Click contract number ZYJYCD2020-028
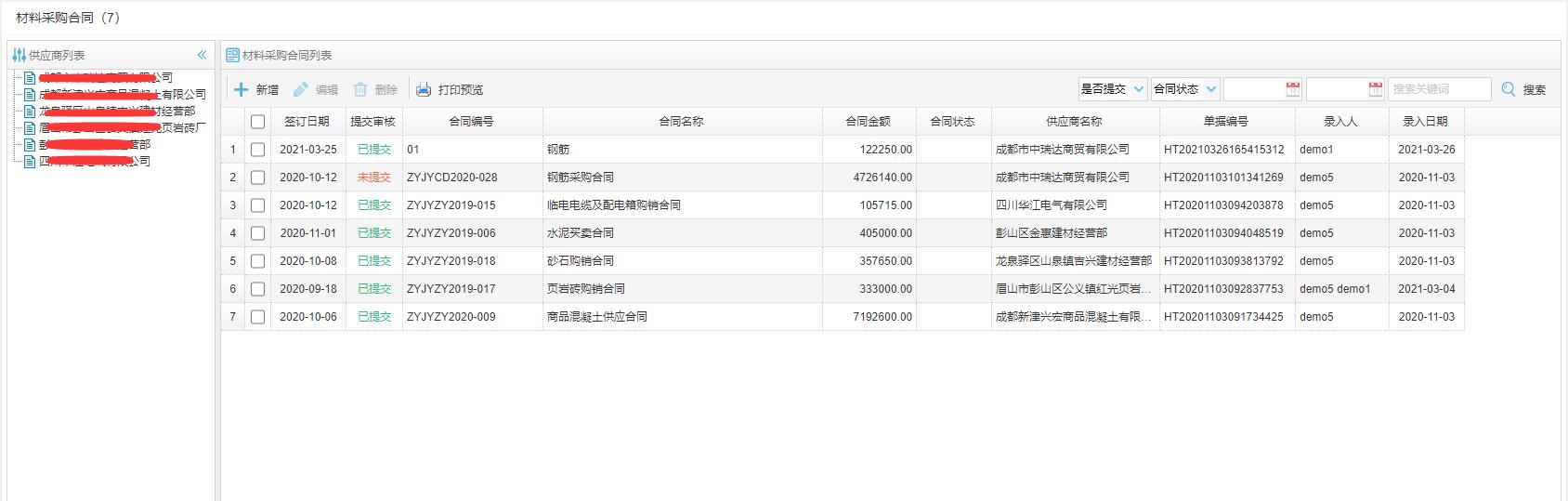This screenshot has height=501, width=1568. (452, 178)
